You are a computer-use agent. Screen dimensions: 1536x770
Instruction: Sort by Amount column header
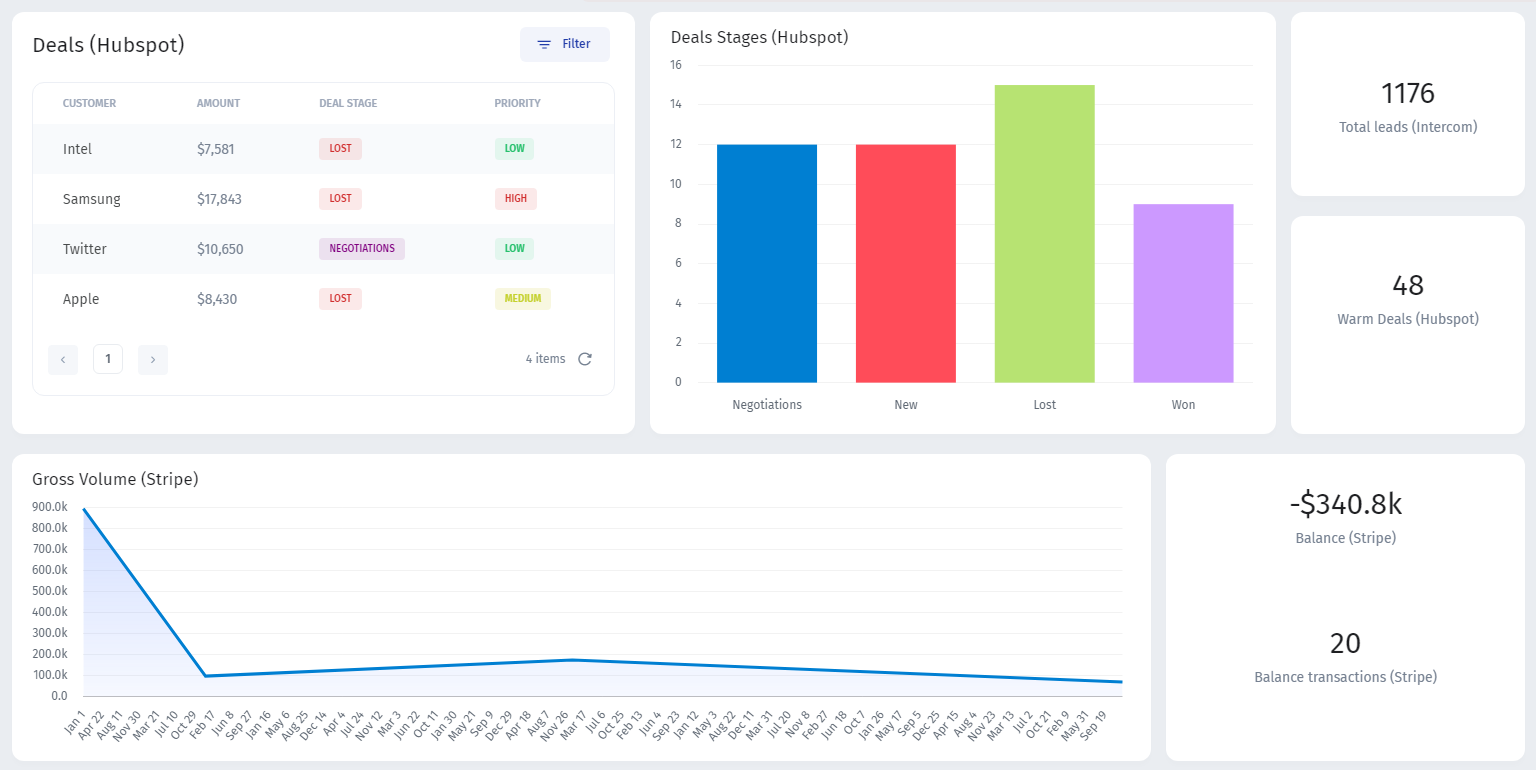tap(218, 103)
